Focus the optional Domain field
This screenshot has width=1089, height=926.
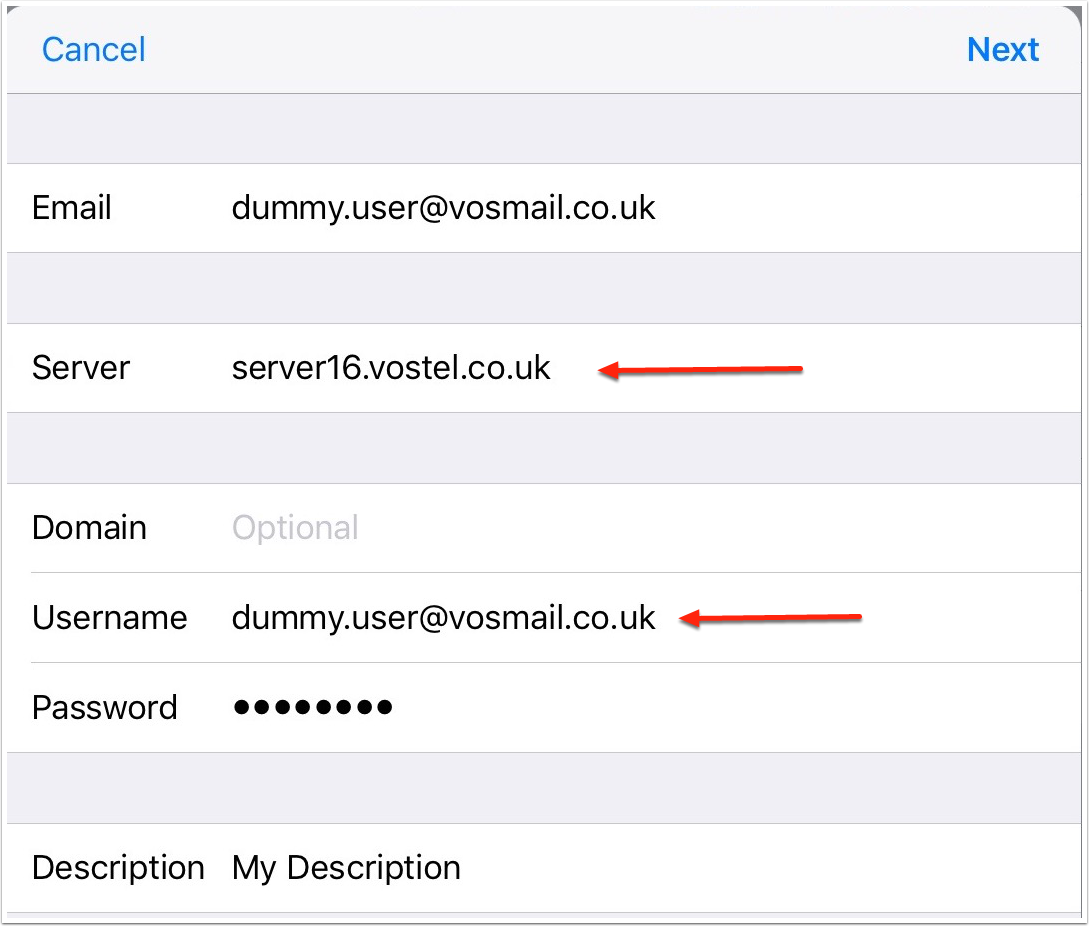(295, 528)
